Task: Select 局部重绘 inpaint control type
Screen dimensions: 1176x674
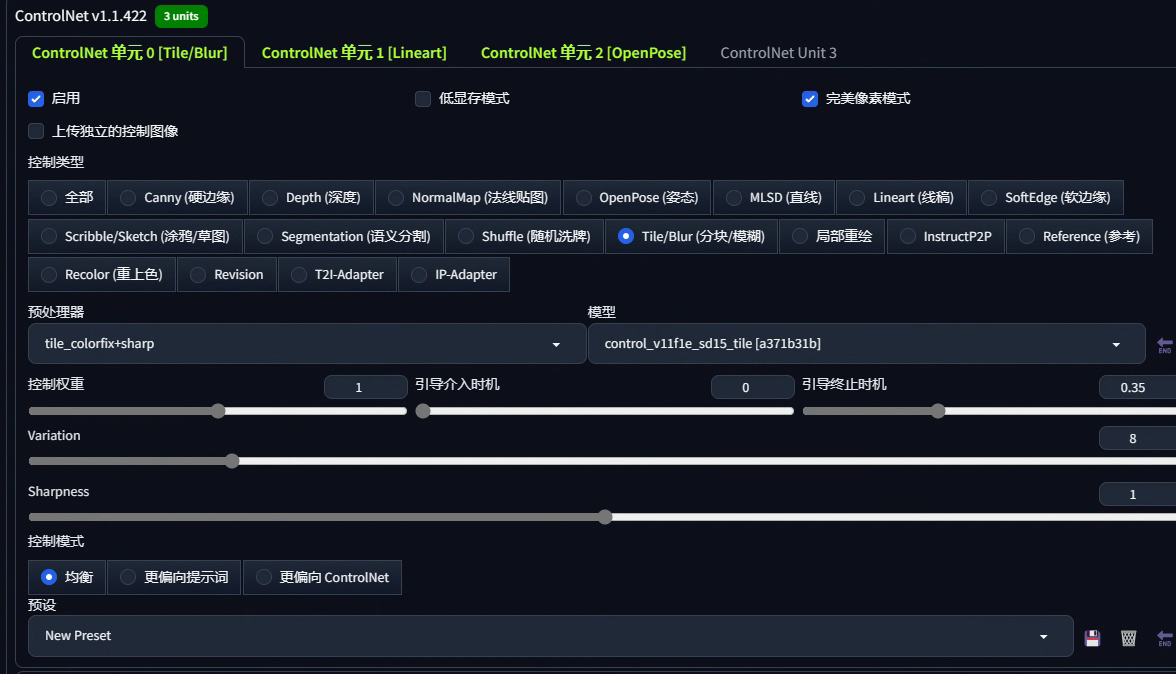Action: [x=832, y=236]
